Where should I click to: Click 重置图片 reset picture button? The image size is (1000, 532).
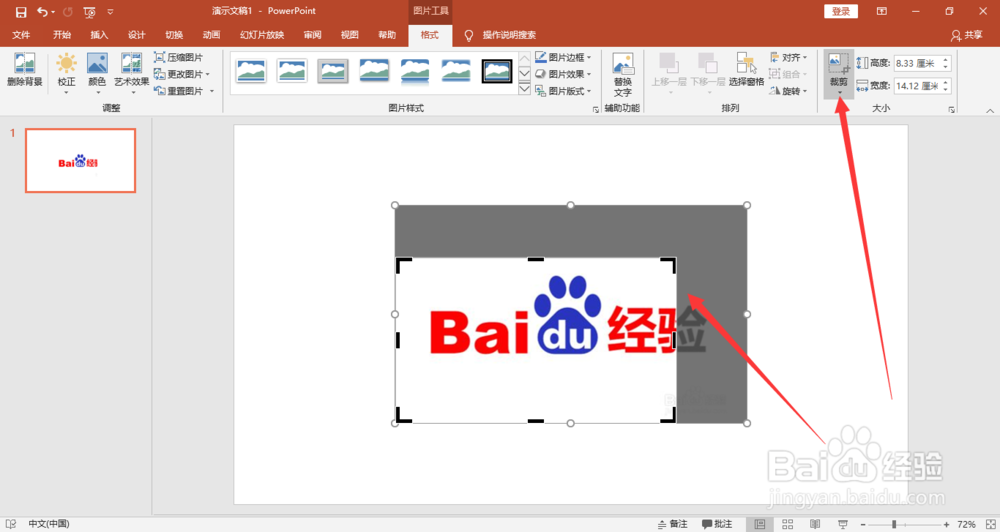(x=179, y=91)
